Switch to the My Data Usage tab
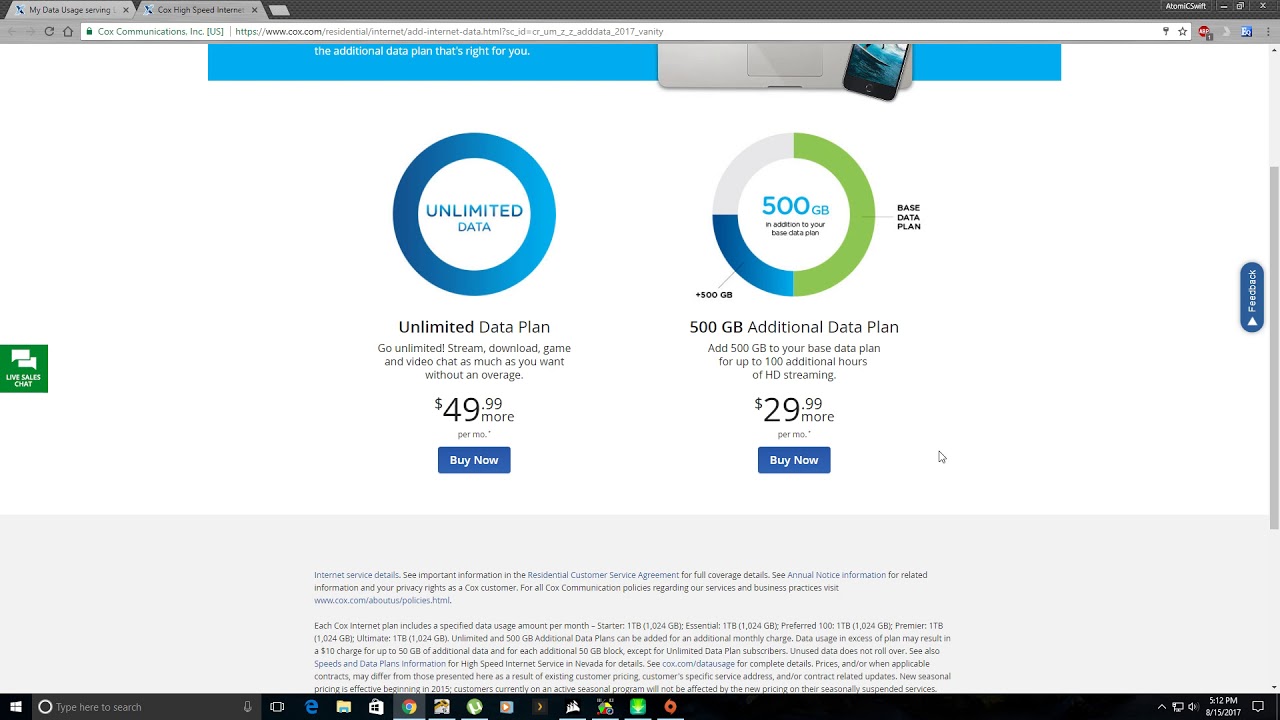This screenshot has height=720, width=1280. [x=68, y=10]
